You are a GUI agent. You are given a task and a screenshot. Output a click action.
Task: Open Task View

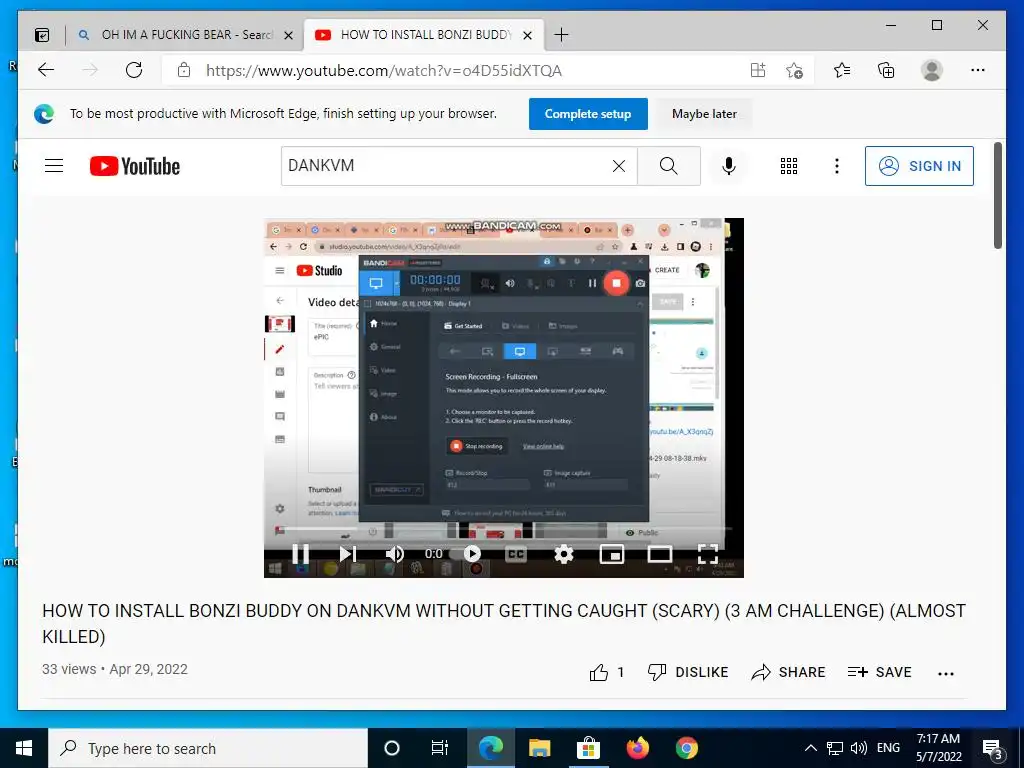point(440,748)
